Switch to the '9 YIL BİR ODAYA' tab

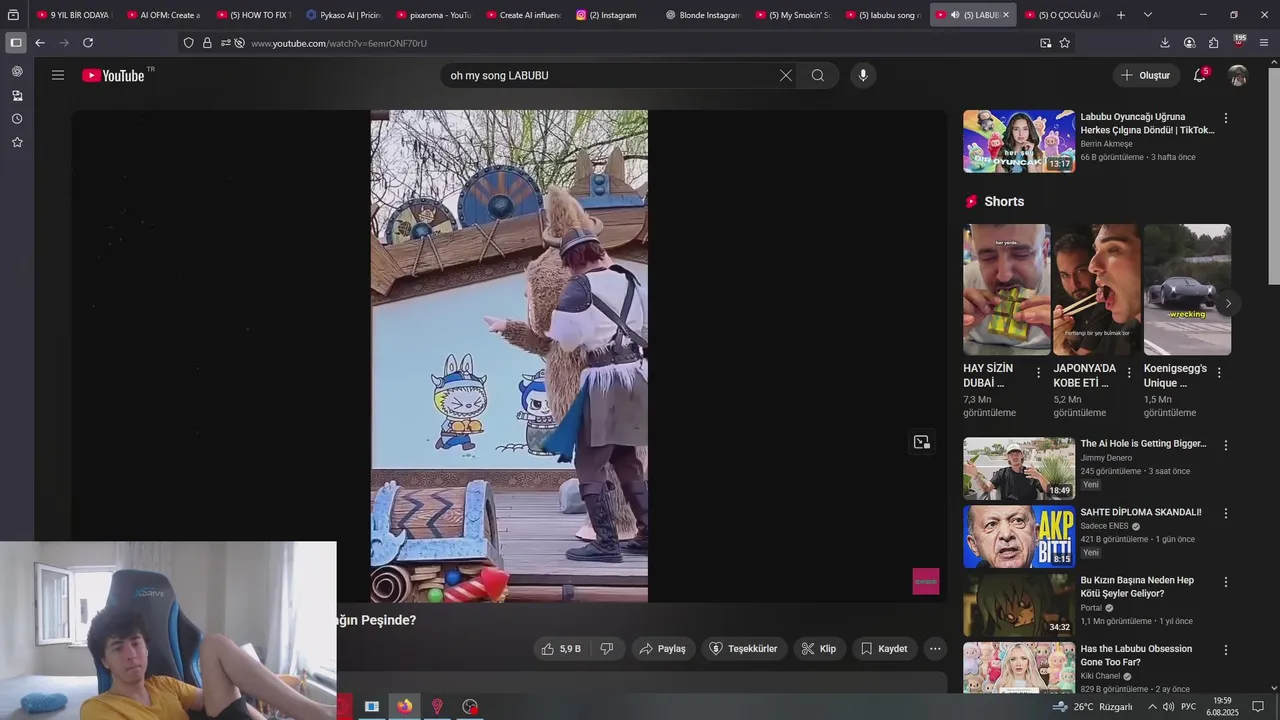73,15
